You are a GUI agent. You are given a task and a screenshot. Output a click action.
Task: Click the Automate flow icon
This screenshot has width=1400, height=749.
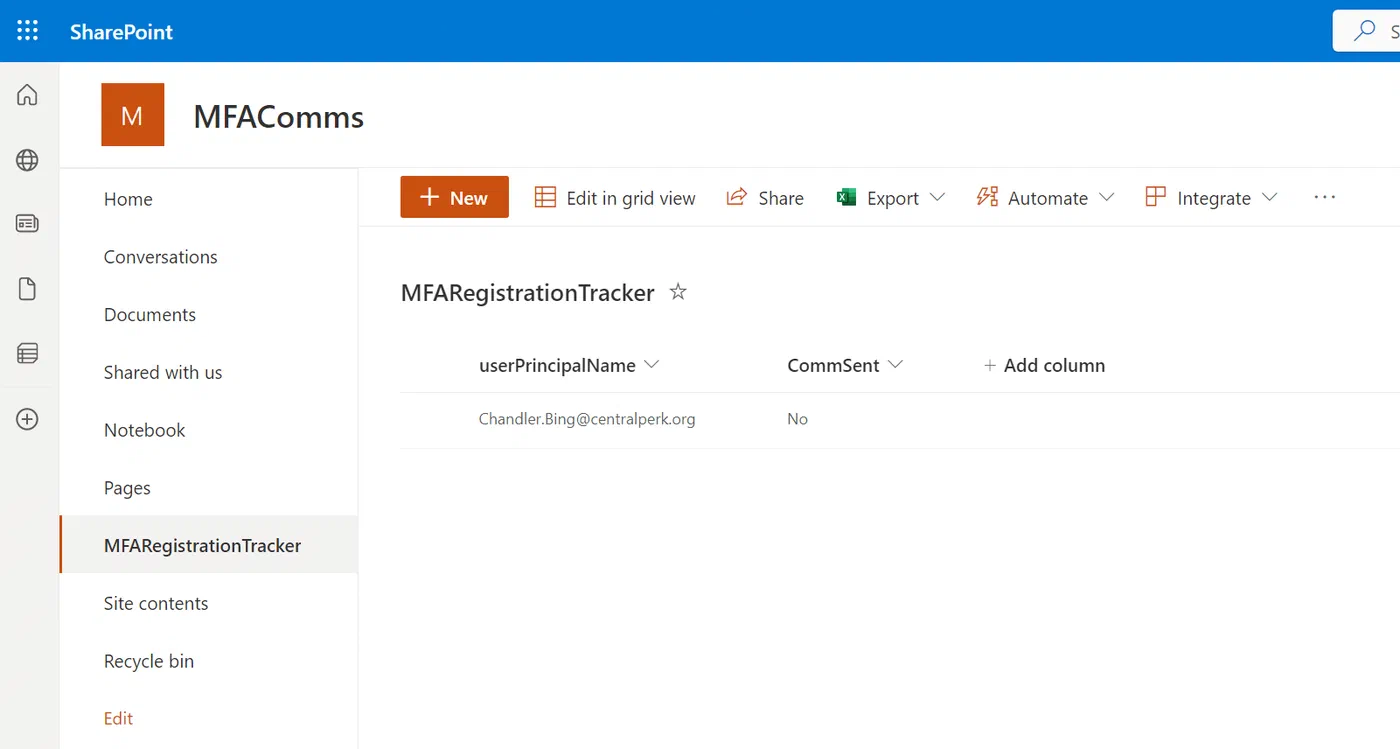click(x=987, y=197)
